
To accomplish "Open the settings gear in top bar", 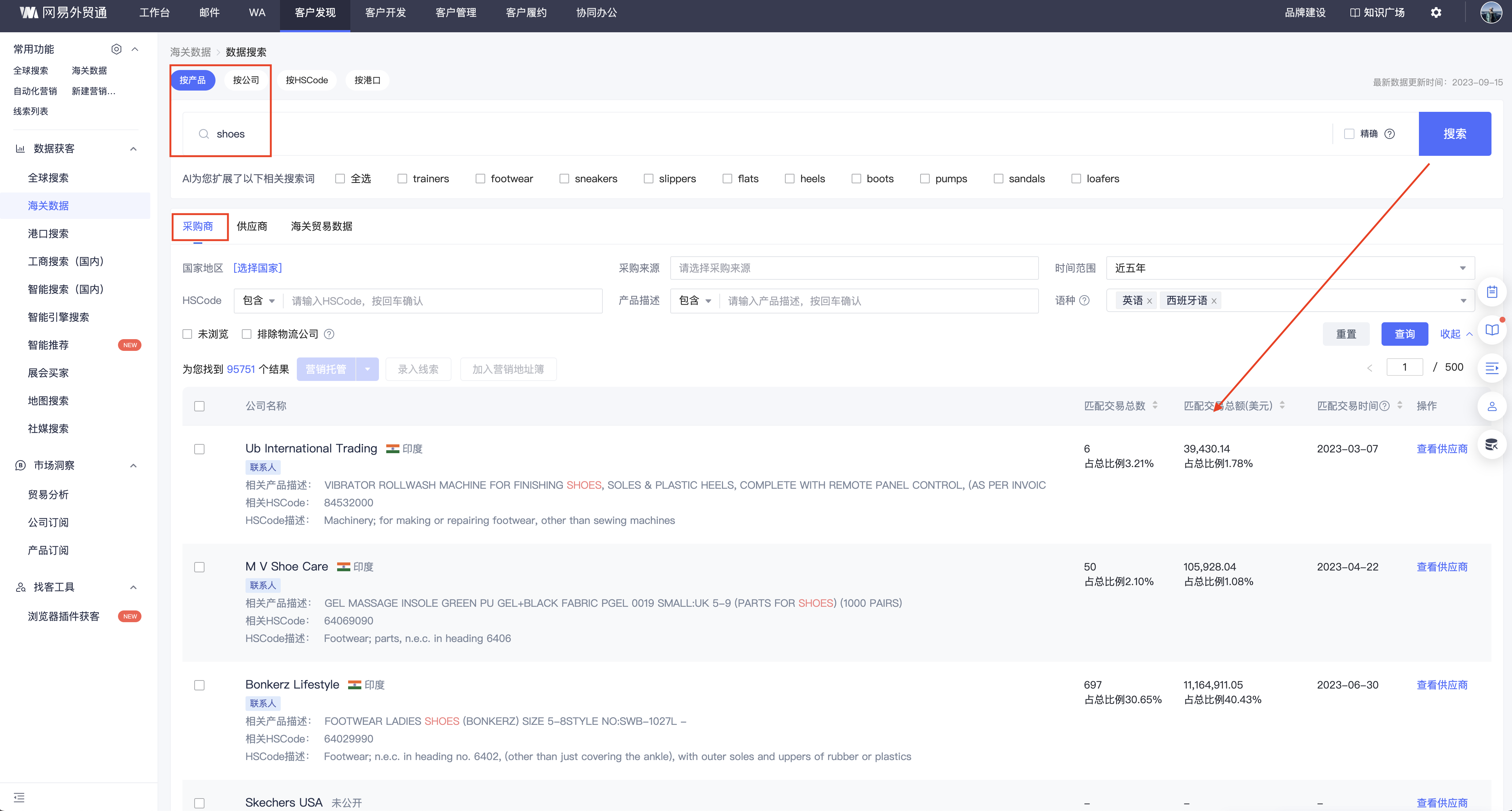I will tap(1436, 12).
